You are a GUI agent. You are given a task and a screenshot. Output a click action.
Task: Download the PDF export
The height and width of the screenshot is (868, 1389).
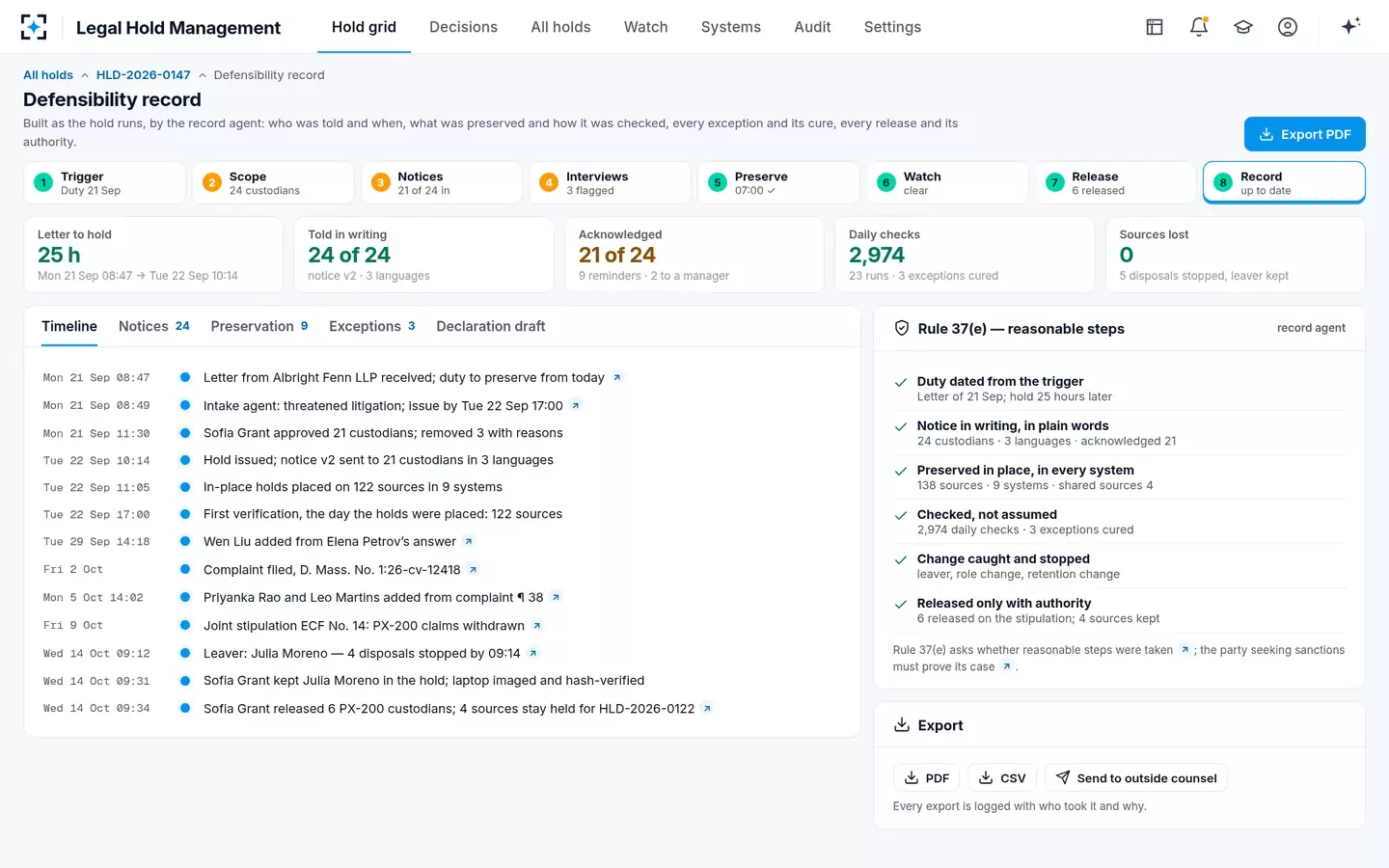coord(926,778)
